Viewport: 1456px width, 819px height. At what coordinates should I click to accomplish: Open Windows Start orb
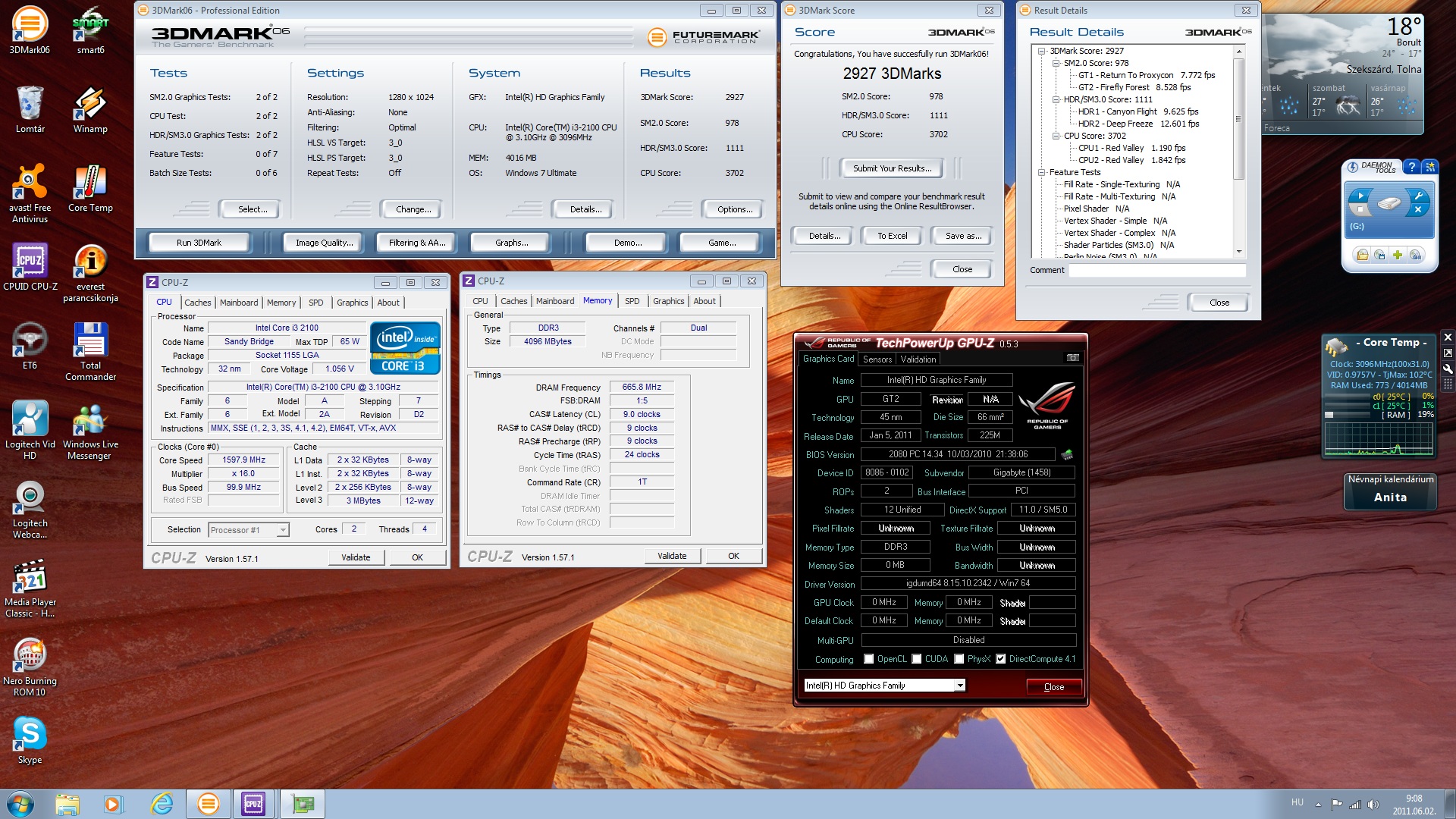pos(20,803)
